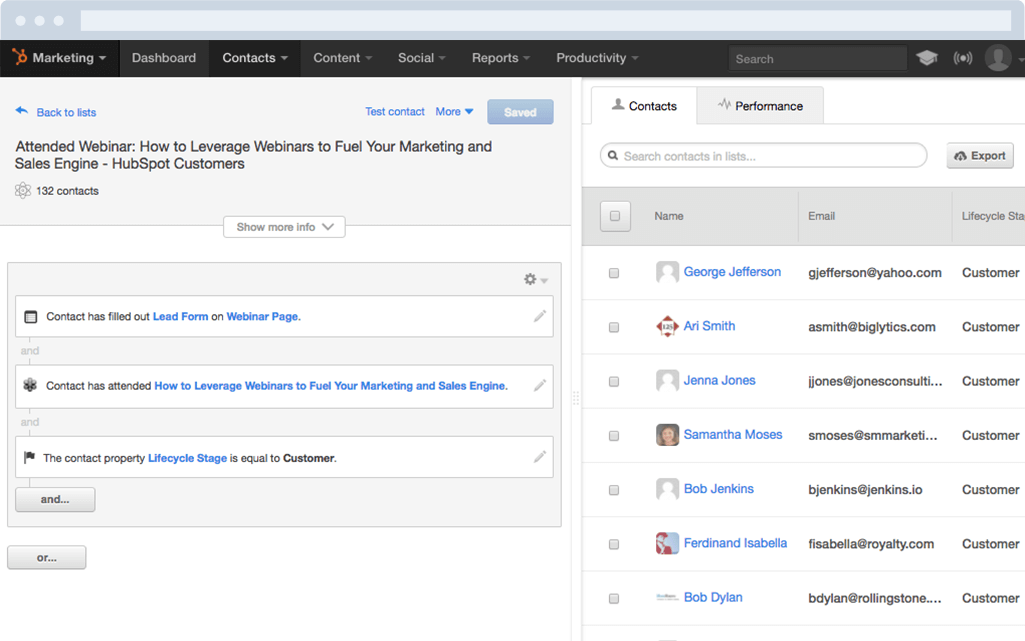This screenshot has width=1025, height=641.
Task: Check the select-all contacts checkbox
Action: [615, 216]
